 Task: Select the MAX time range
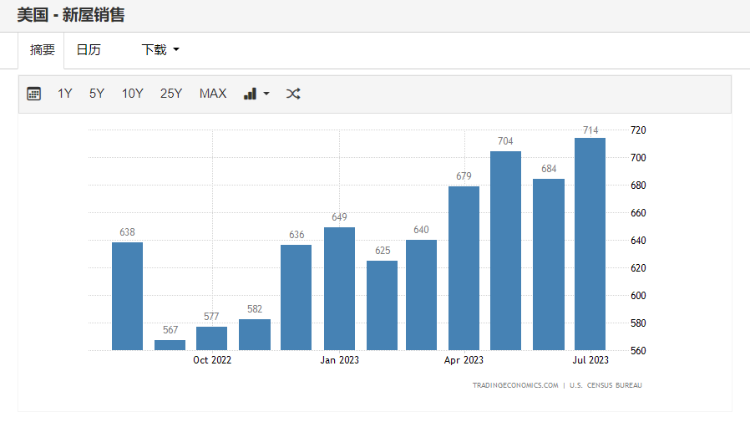point(213,94)
